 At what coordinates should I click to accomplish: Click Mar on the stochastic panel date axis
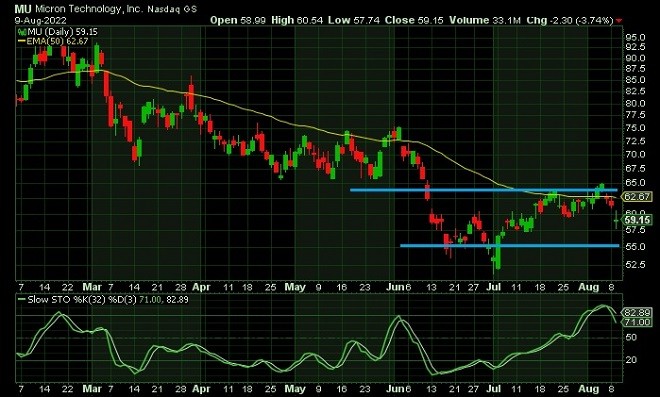[92, 388]
